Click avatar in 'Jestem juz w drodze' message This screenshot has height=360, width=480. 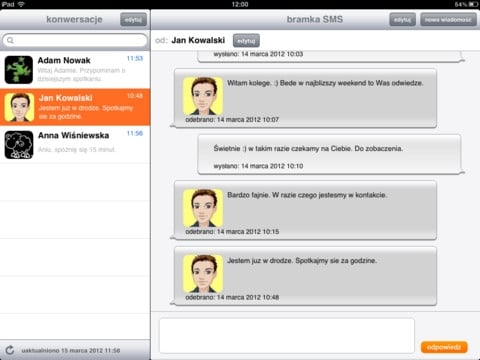point(203,274)
